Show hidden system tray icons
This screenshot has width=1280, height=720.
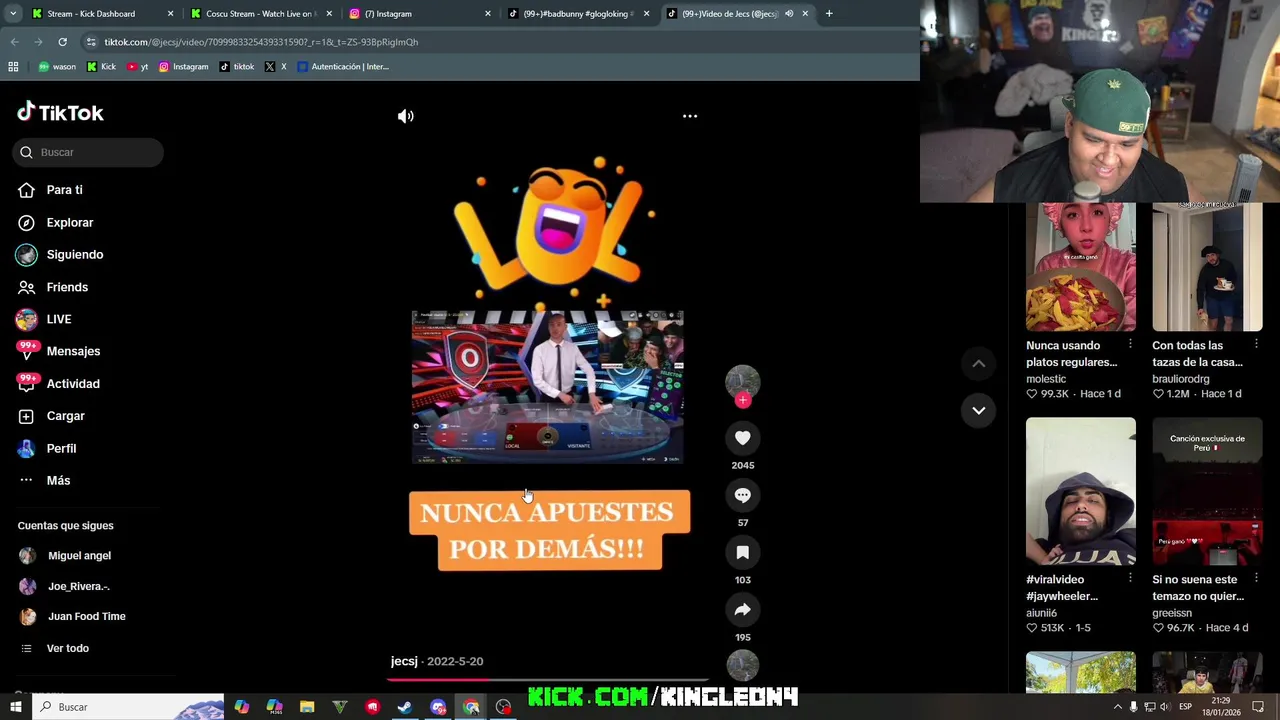click(1118, 707)
